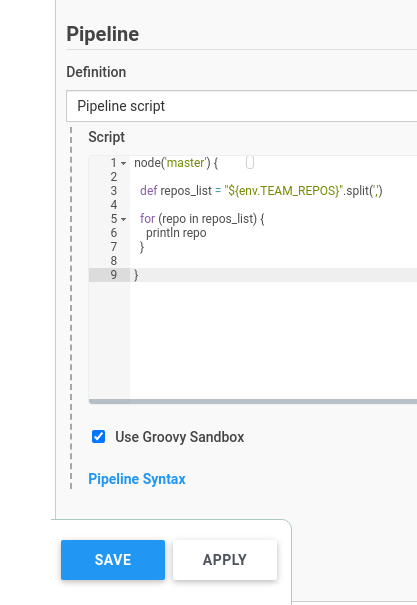The image size is (417, 605).
Task: Click the gray resize bar below script editor
Action: [x=253, y=402]
